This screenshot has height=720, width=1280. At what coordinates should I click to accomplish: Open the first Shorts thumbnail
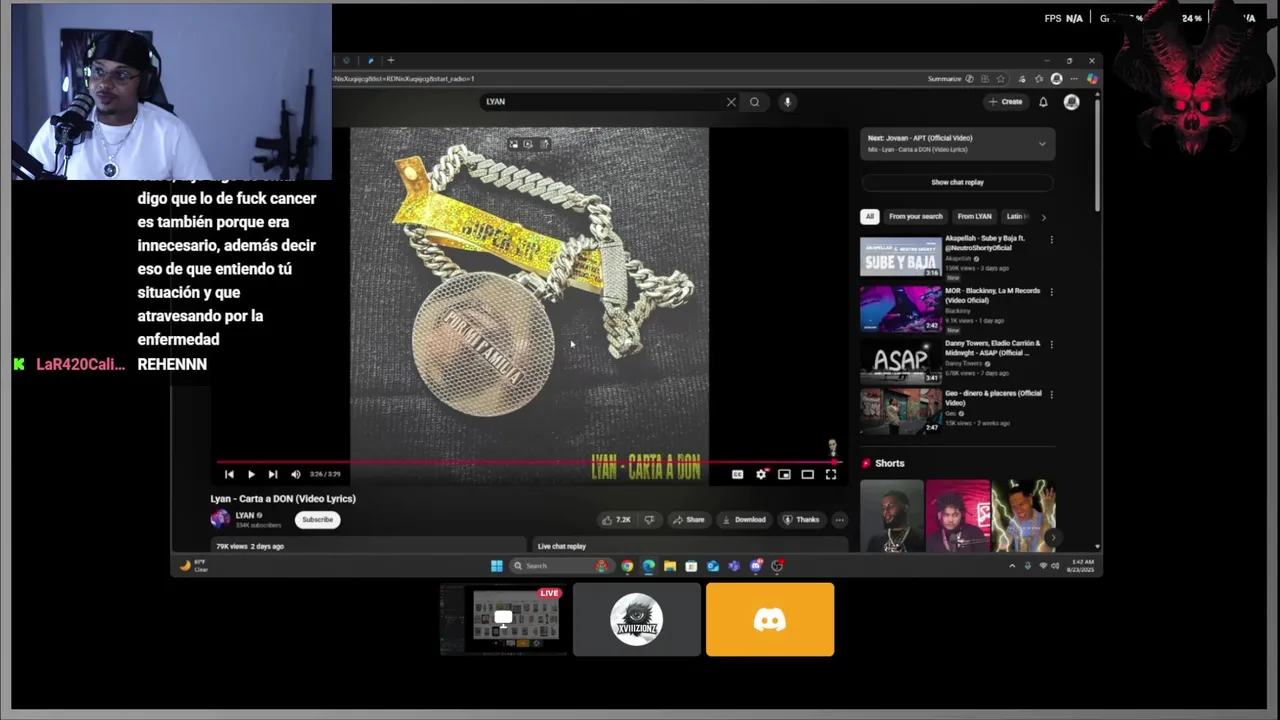tap(891, 515)
